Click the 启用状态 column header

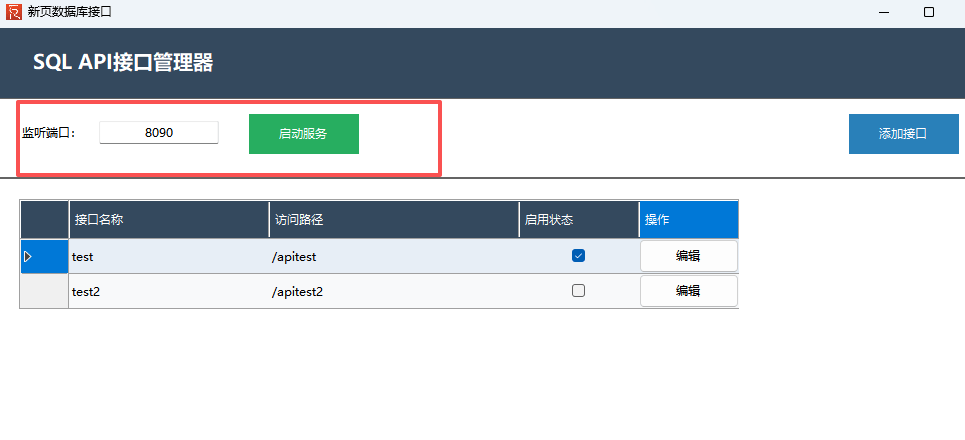pyautogui.click(x=578, y=220)
